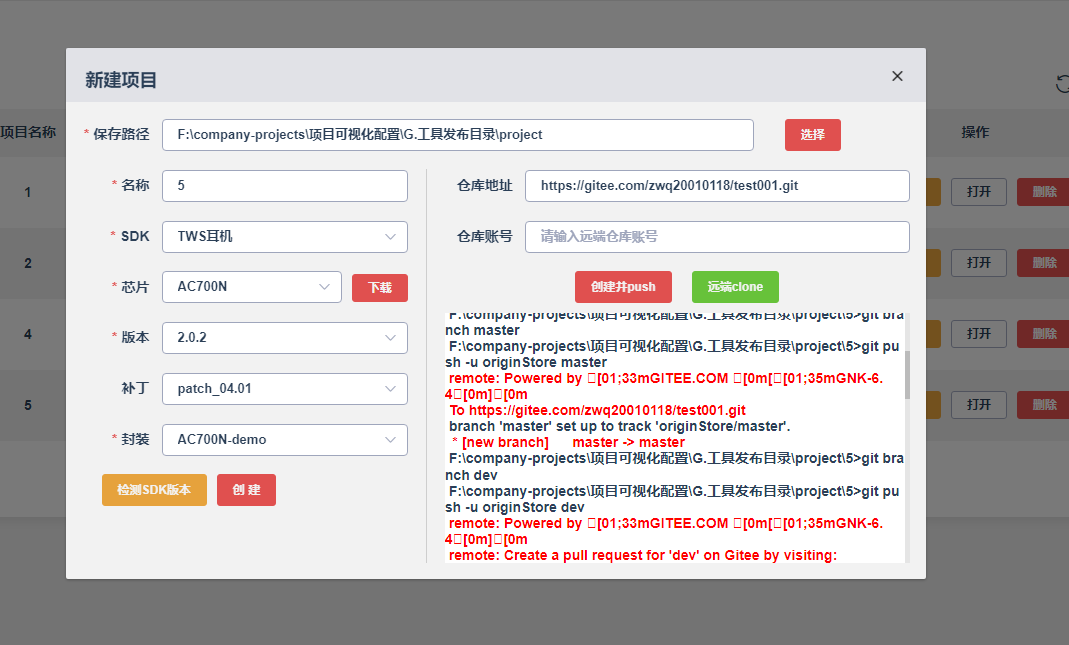Click the 保存路径 input field
The height and width of the screenshot is (645, 1069).
pos(457,135)
